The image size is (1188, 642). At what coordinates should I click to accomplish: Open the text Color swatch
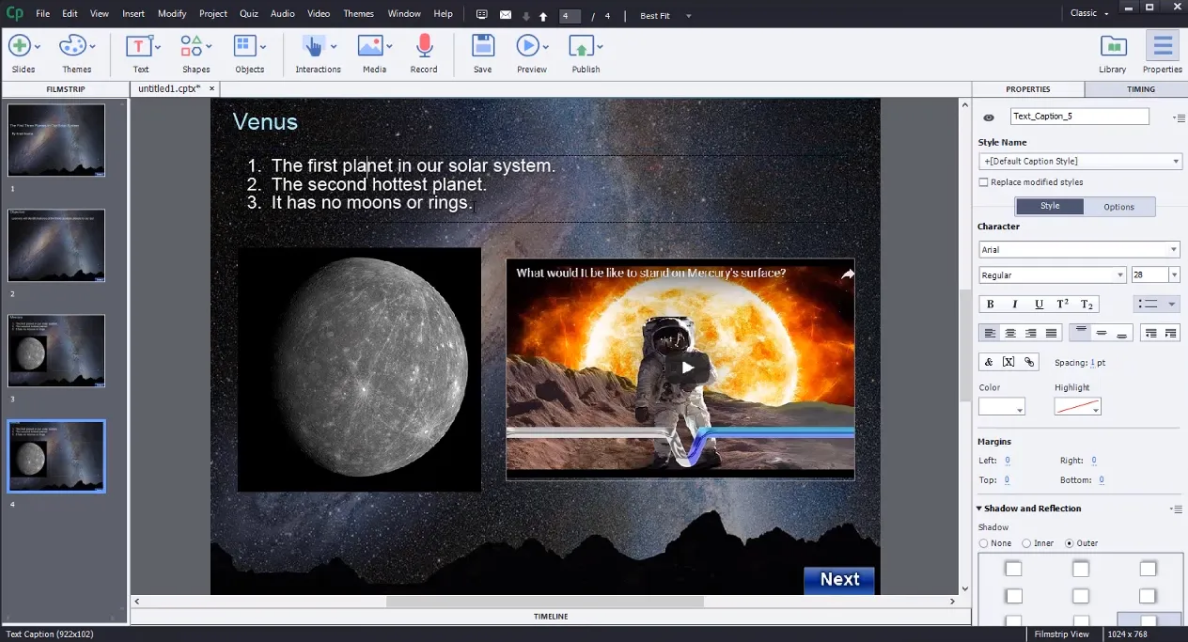point(1002,407)
